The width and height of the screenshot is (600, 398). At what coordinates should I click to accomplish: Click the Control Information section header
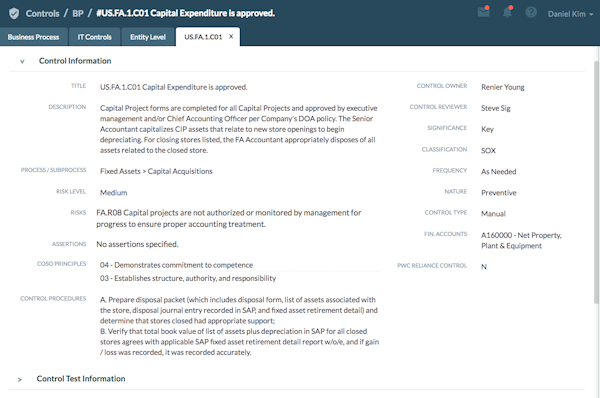pos(75,61)
